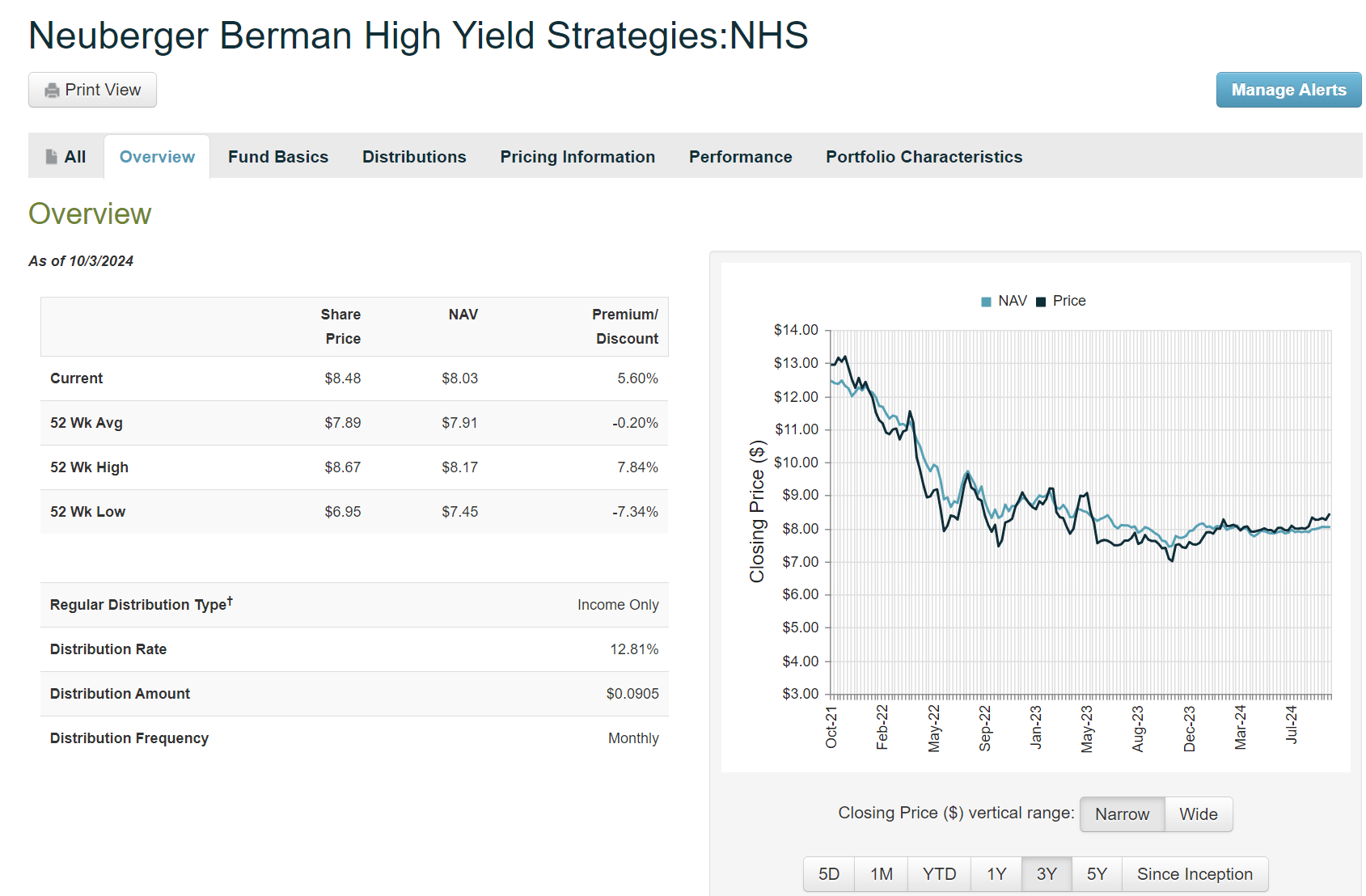The height and width of the screenshot is (896, 1366).
Task: Switch to the Fund Basics tab
Action: [x=278, y=157]
